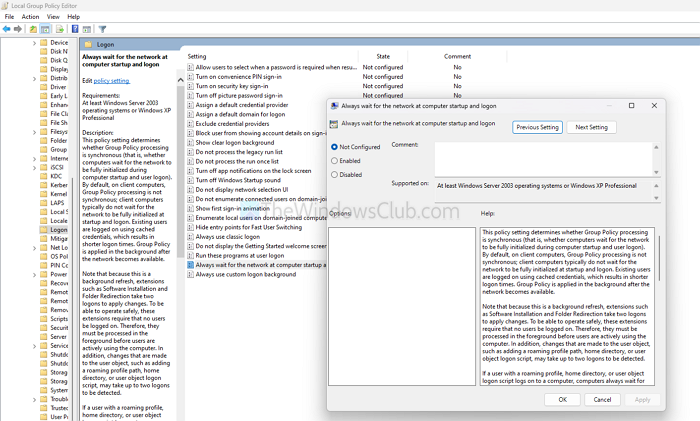Click the State column header
The image size is (700, 421).
coord(383,56)
